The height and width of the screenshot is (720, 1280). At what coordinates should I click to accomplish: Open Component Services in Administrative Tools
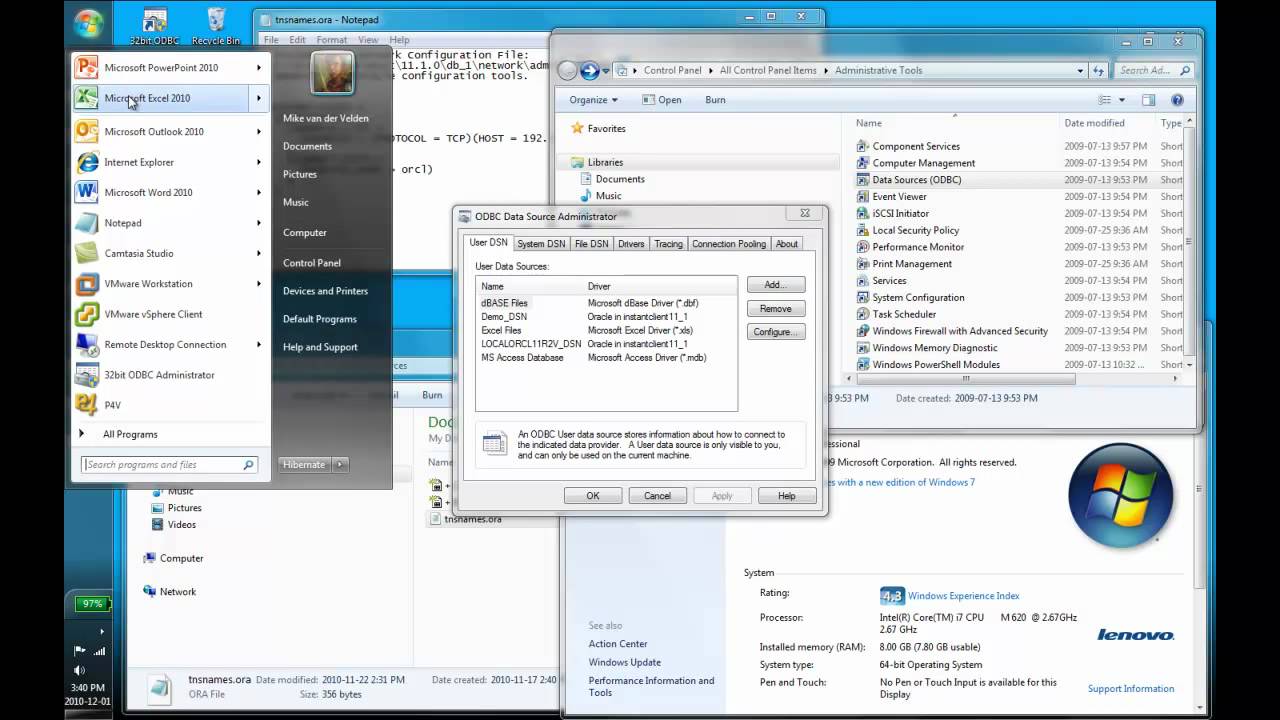point(915,146)
